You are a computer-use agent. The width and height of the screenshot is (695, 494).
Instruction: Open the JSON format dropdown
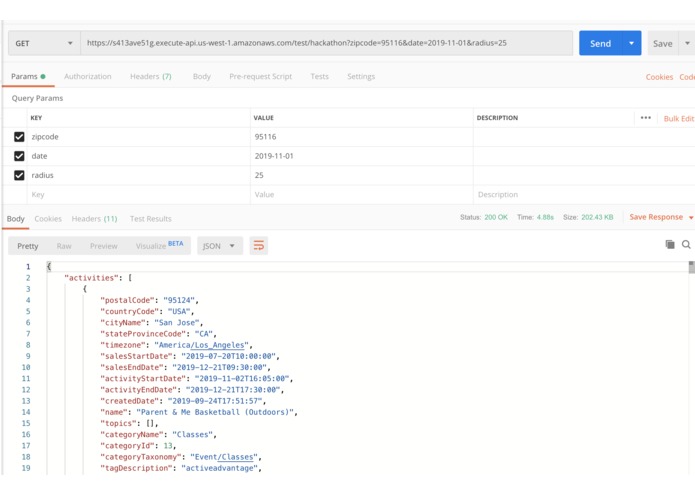coord(220,246)
